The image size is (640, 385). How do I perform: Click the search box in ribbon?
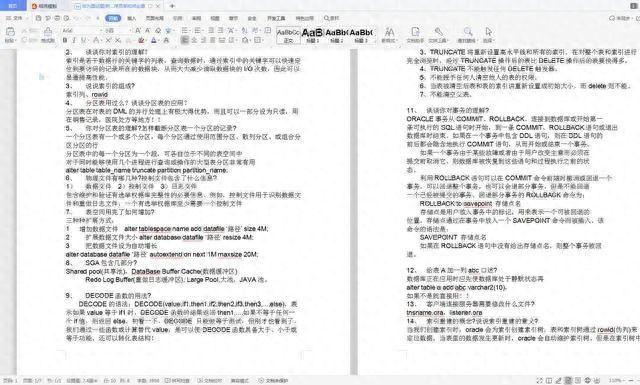[x=331, y=18]
